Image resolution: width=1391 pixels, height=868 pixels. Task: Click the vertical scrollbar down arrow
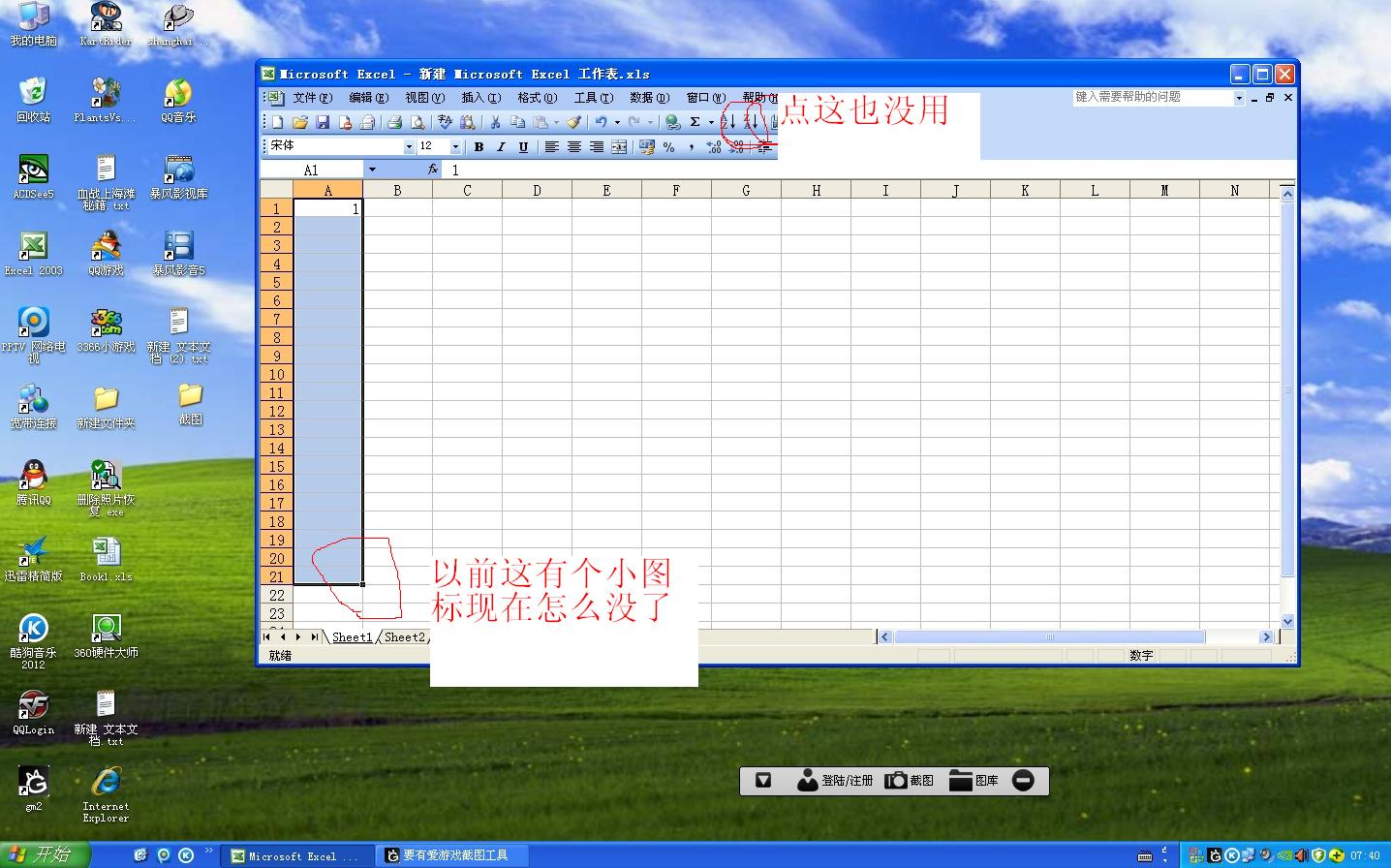point(1287,621)
